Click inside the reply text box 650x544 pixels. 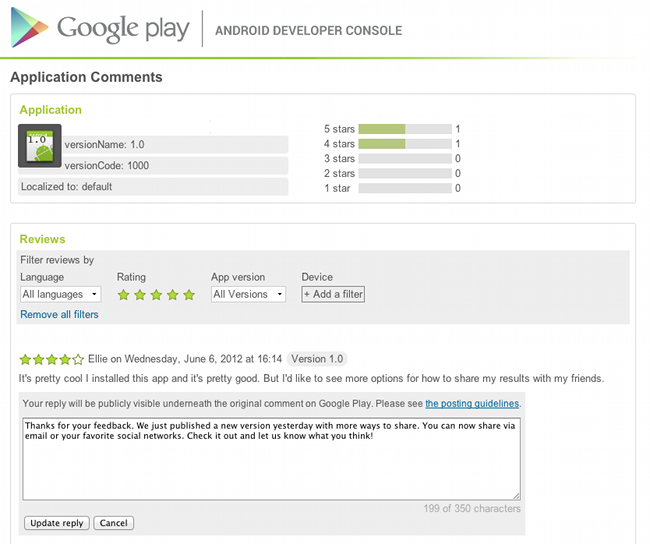pyautogui.click(x=271, y=458)
